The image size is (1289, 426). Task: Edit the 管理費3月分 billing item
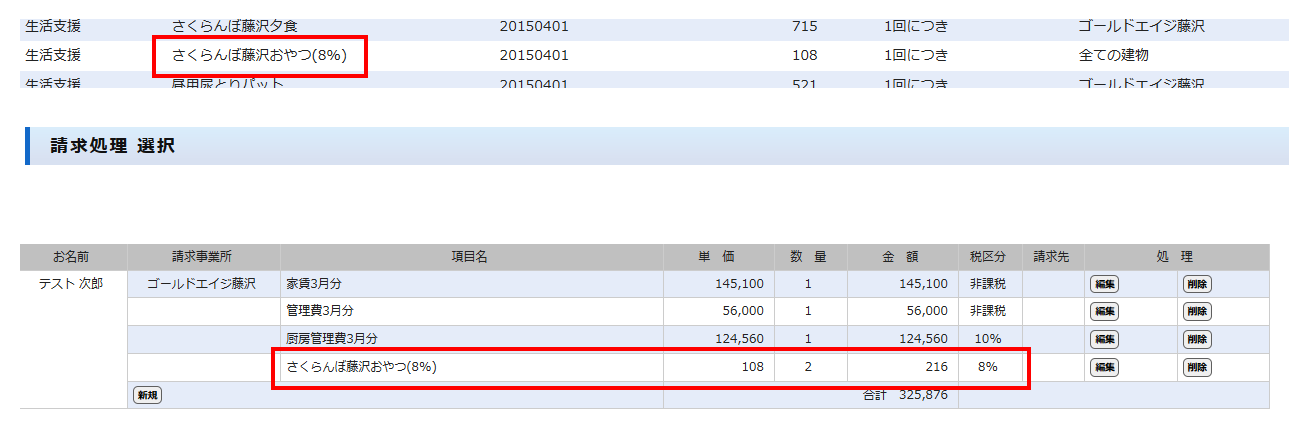point(1105,312)
